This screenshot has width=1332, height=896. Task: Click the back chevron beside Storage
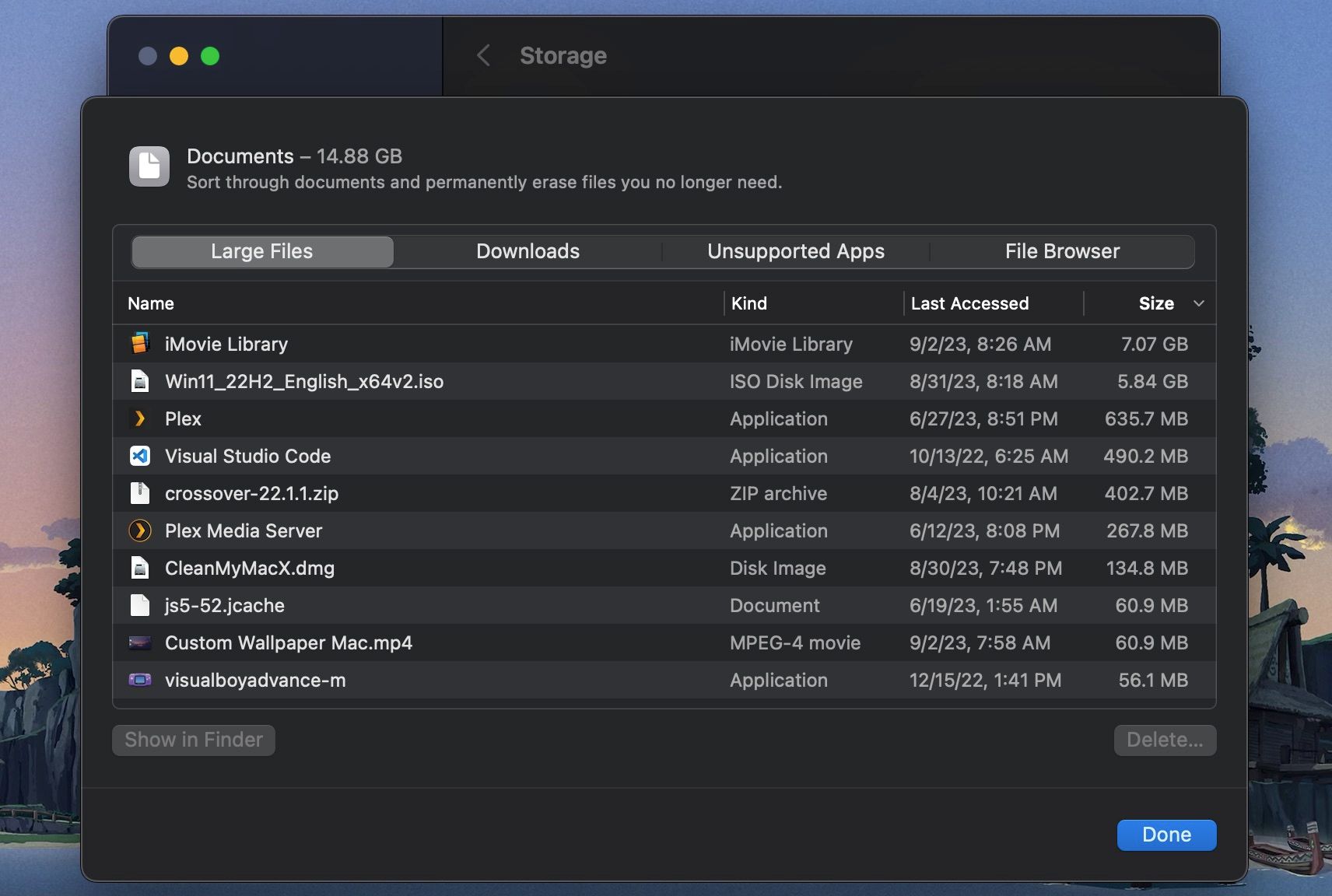[484, 55]
